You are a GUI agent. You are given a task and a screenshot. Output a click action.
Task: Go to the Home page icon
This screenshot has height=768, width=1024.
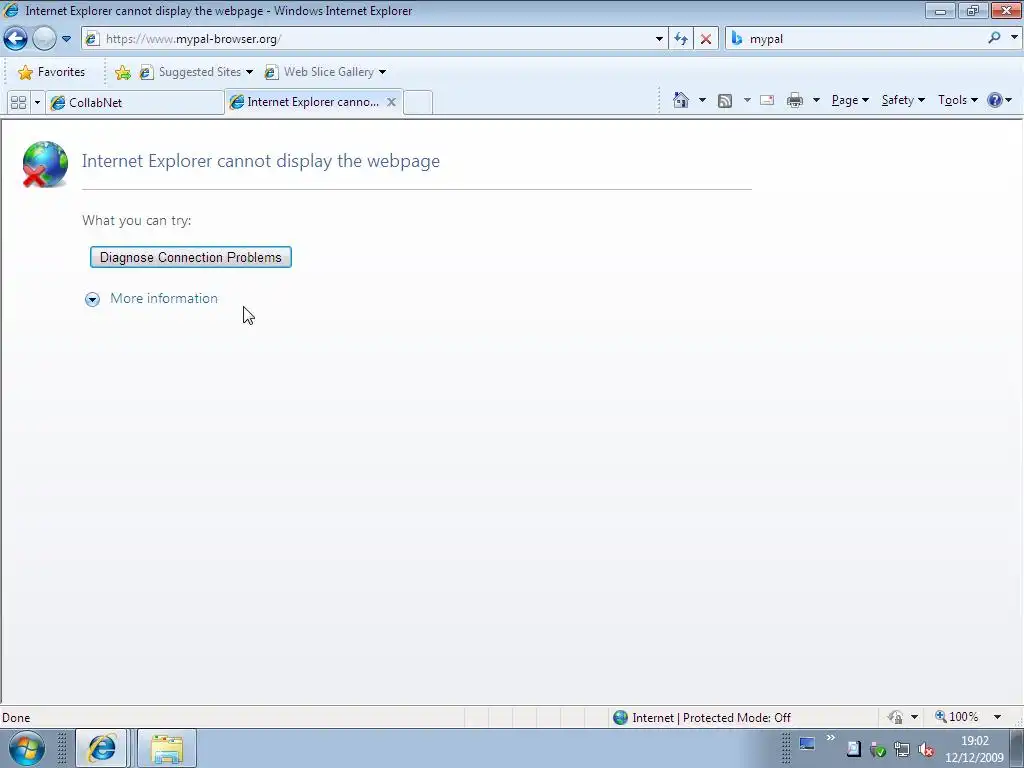(681, 100)
